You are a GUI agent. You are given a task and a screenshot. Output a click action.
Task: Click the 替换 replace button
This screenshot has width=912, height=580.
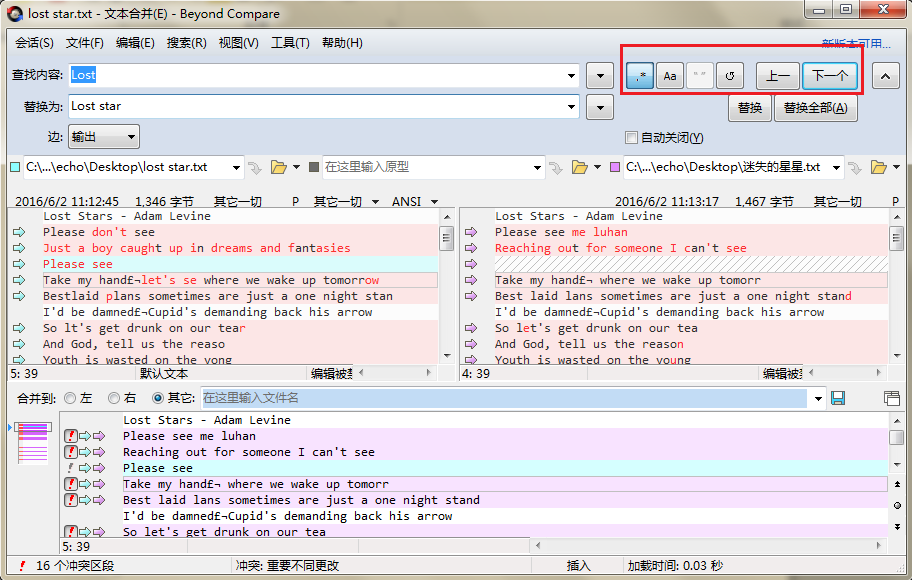[750, 108]
